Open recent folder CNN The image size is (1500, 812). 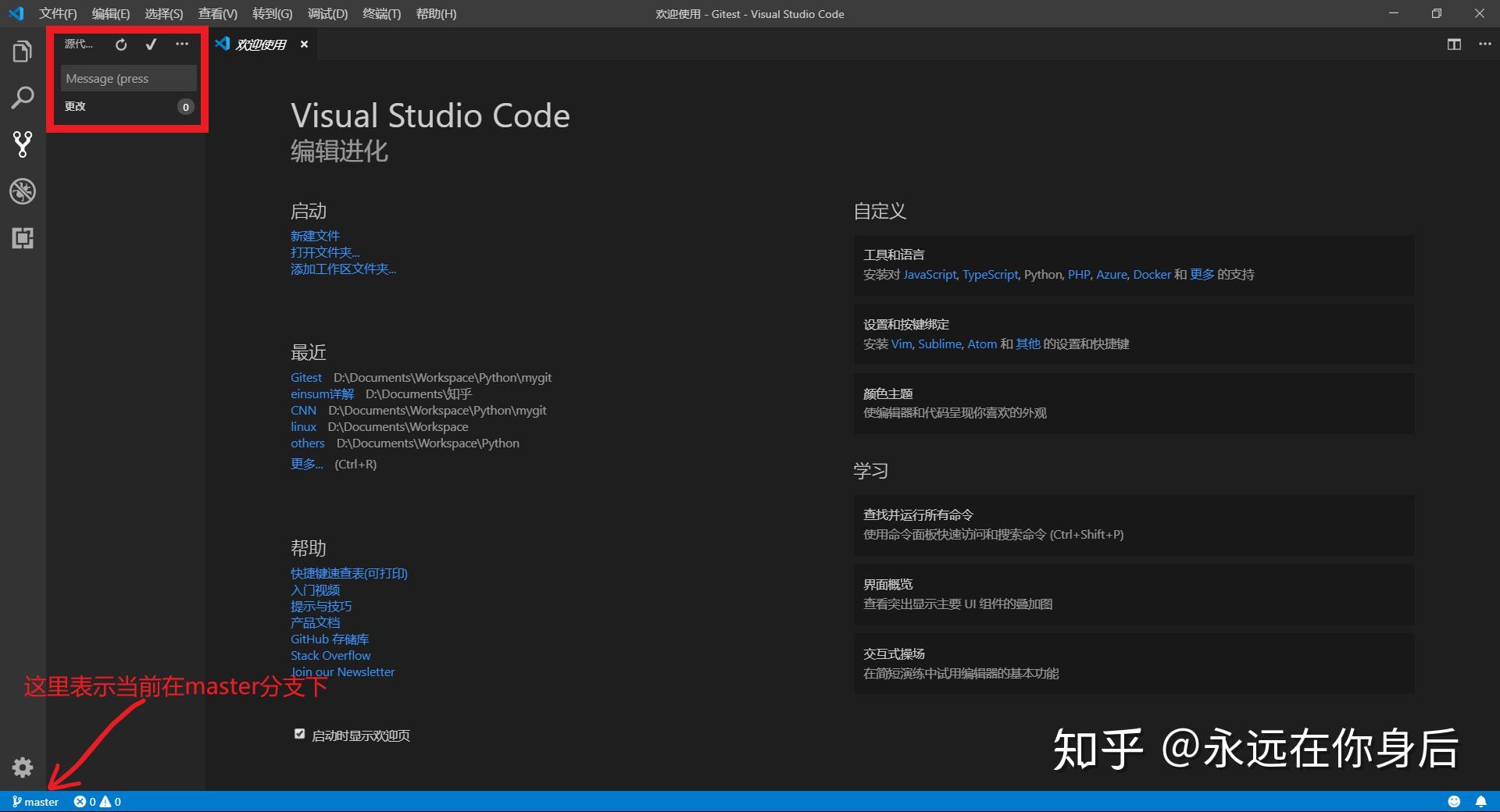point(303,410)
